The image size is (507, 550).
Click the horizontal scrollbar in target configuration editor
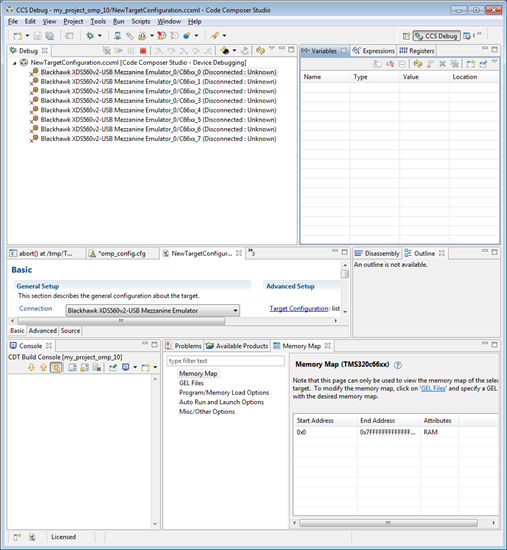[121, 321]
